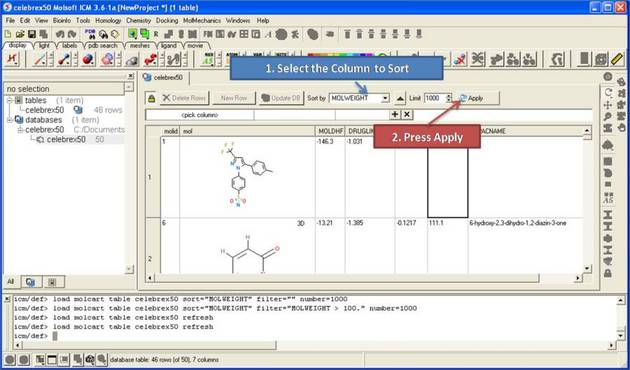Open the Sort by MOLWEIGHT dropdown
The width and height of the screenshot is (630, 370).
(x=359, y=98)
